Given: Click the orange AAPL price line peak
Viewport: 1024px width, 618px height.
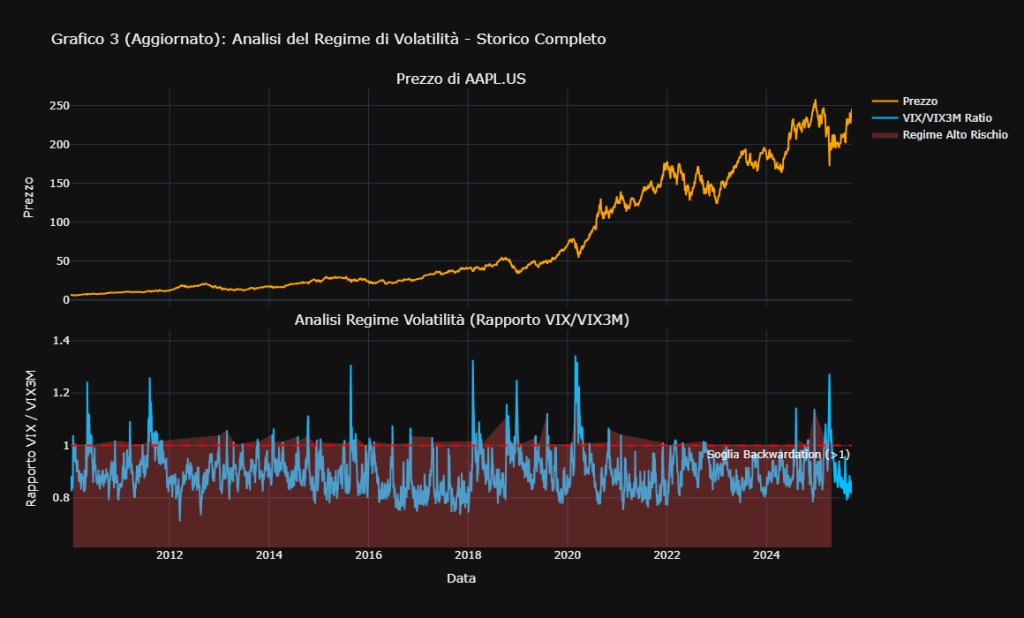Looking at the screenshot, I should 815,100.
